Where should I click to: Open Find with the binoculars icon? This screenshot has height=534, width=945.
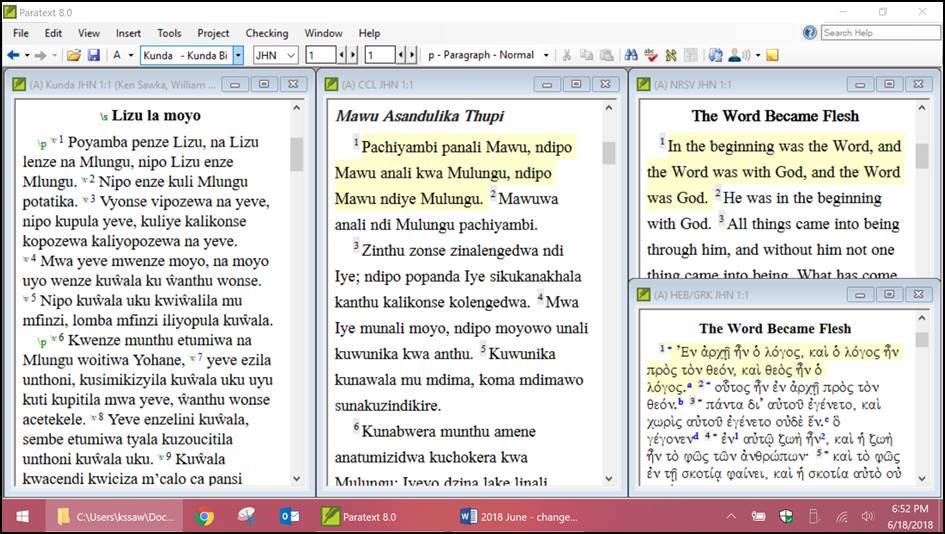point(631,55)
